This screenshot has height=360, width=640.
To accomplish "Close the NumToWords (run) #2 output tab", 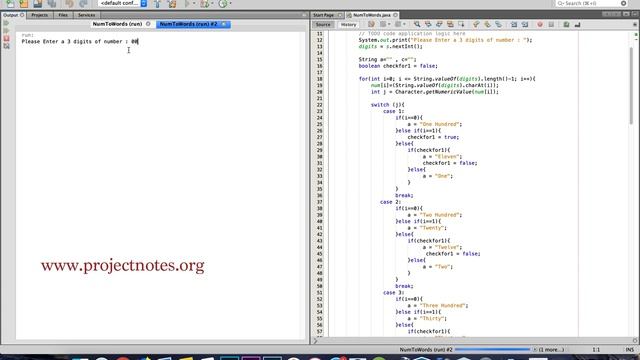I will [224, 24].
